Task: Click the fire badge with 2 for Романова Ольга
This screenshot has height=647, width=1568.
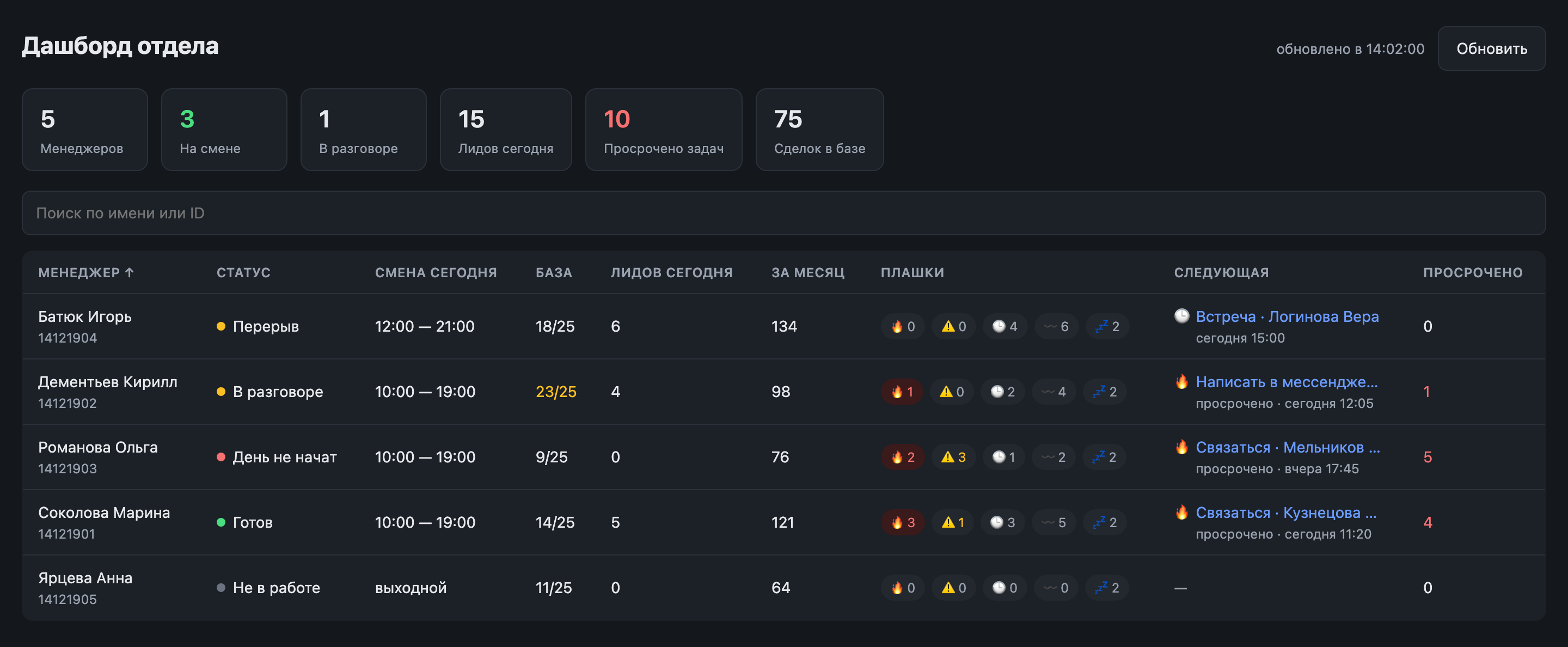Action: (x=903, y=457)
